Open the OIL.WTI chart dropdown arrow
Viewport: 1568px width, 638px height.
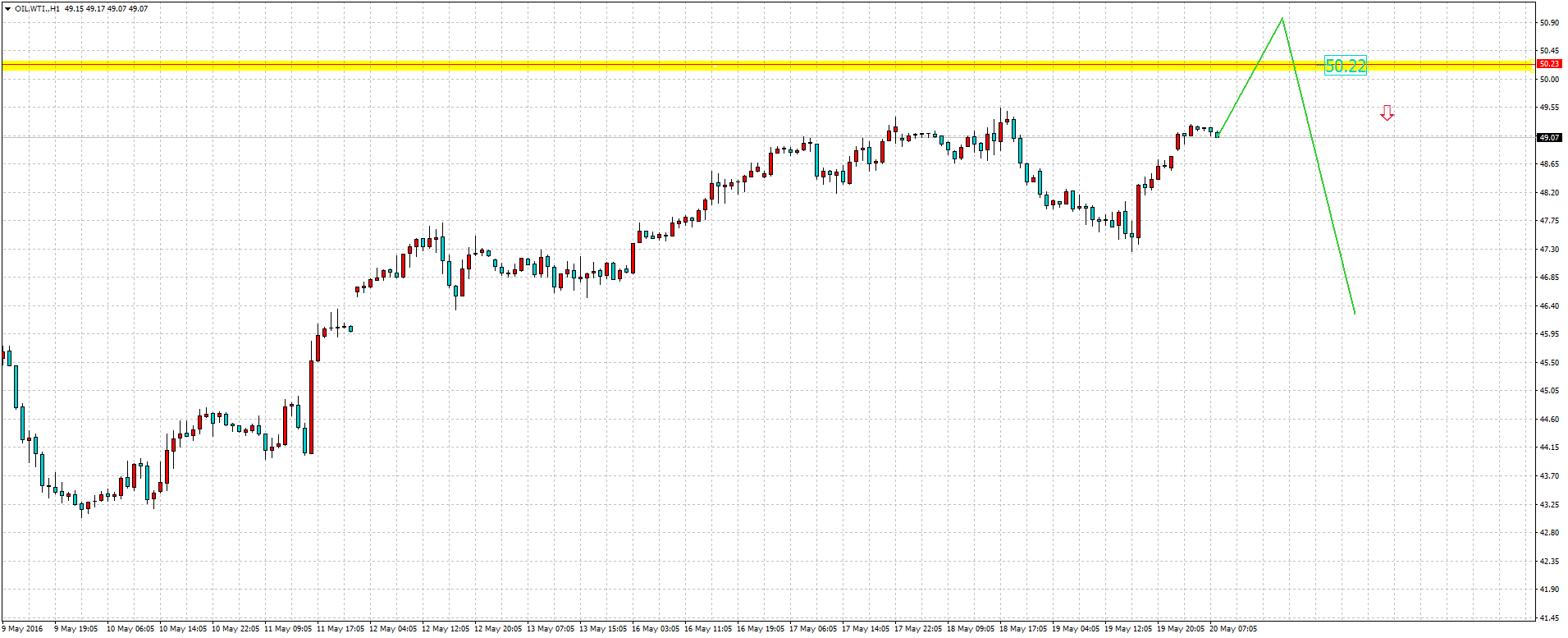pos(7,8)
